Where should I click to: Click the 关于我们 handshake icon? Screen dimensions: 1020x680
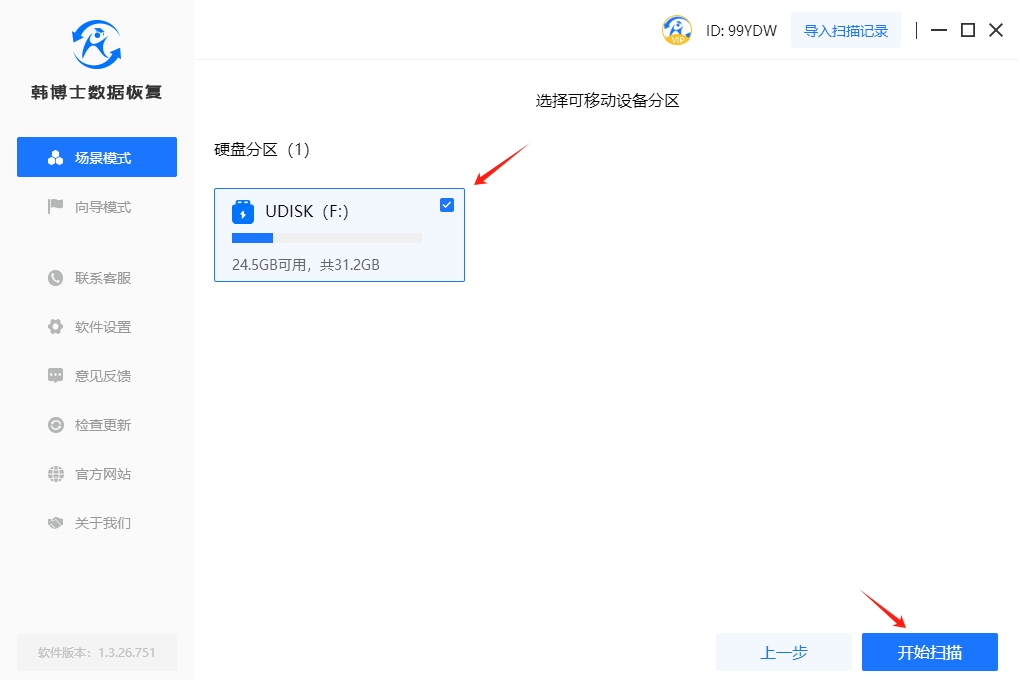click(x=56, y=523)
